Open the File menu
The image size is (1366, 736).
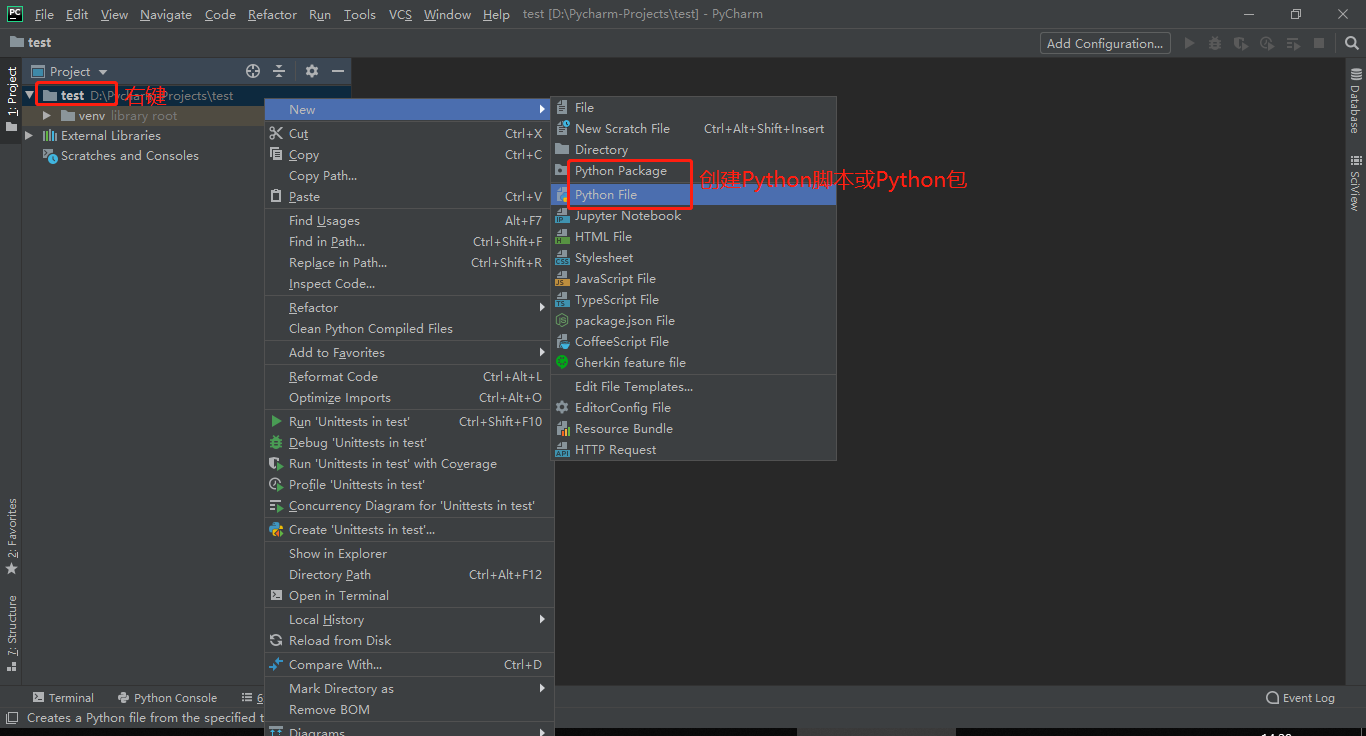pos(44,14)
